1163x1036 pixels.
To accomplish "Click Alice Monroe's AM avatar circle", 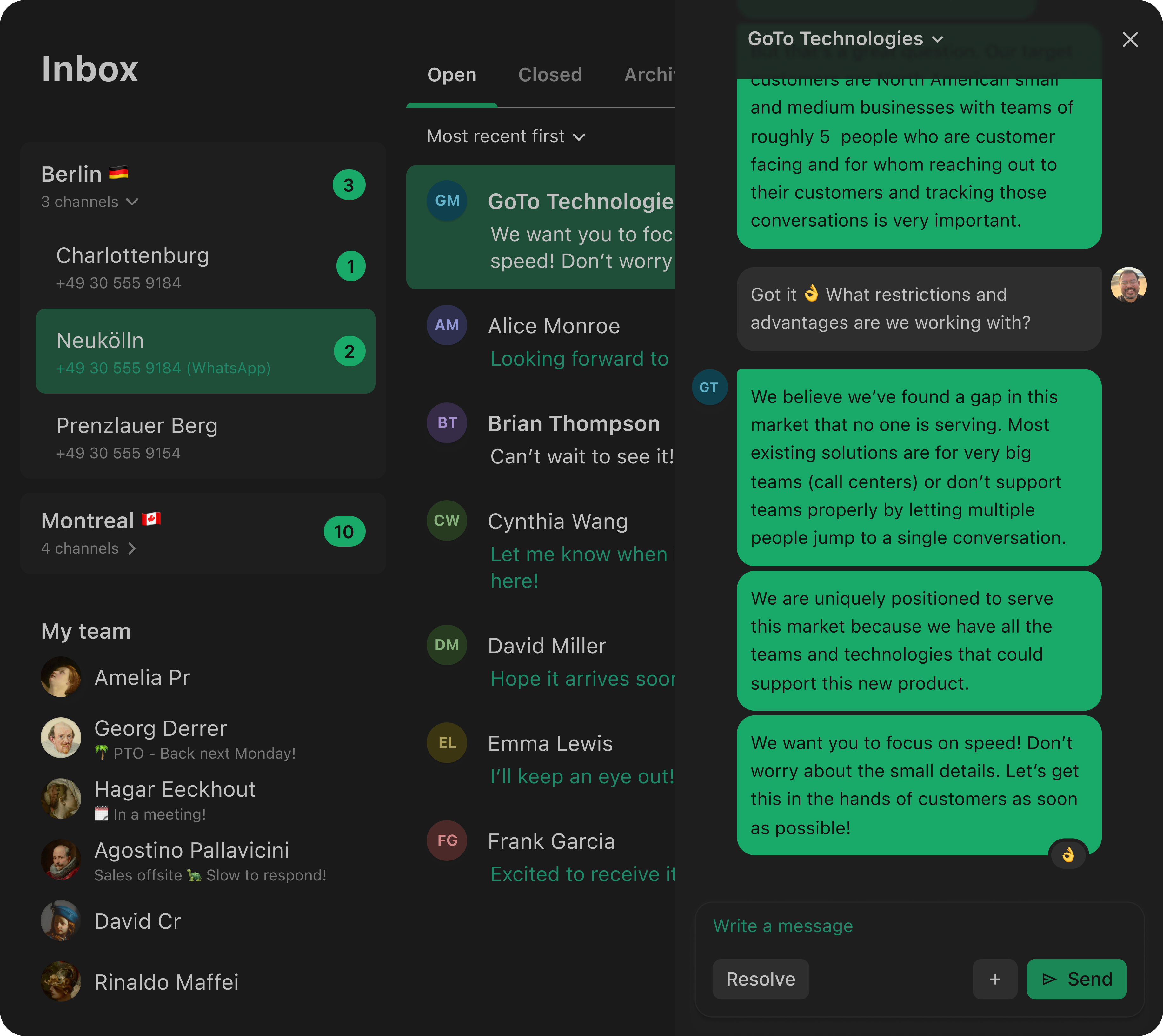I will [446, 325].
